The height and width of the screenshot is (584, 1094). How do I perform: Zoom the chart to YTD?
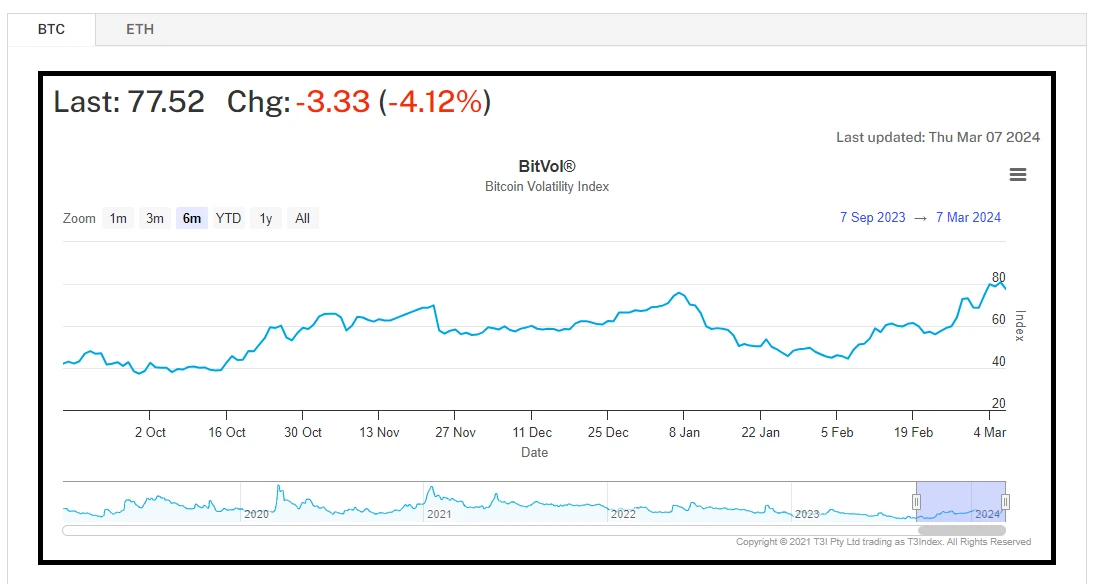coord(229,218)
